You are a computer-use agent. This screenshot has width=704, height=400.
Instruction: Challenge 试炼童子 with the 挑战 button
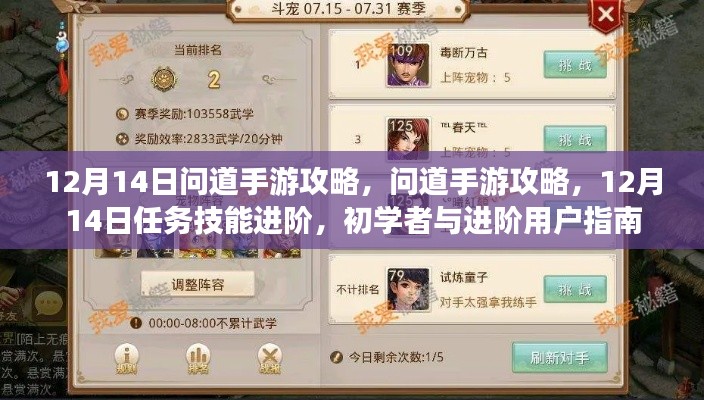575,290
